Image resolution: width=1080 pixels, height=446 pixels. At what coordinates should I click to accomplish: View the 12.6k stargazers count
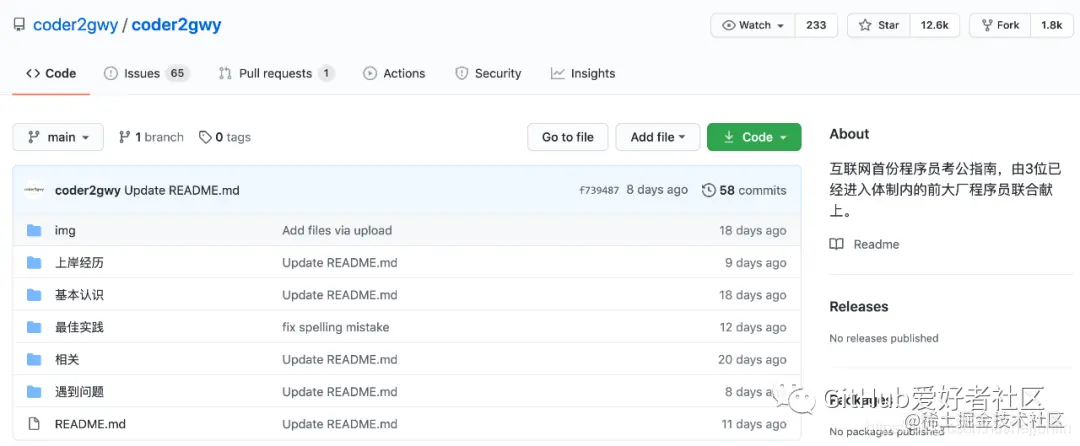click(x=935, y=25)
